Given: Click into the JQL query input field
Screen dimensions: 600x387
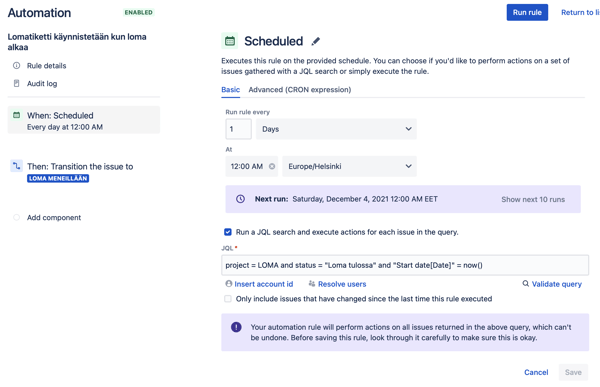Looking at the screenshot, I should click(x=405, y=265).
